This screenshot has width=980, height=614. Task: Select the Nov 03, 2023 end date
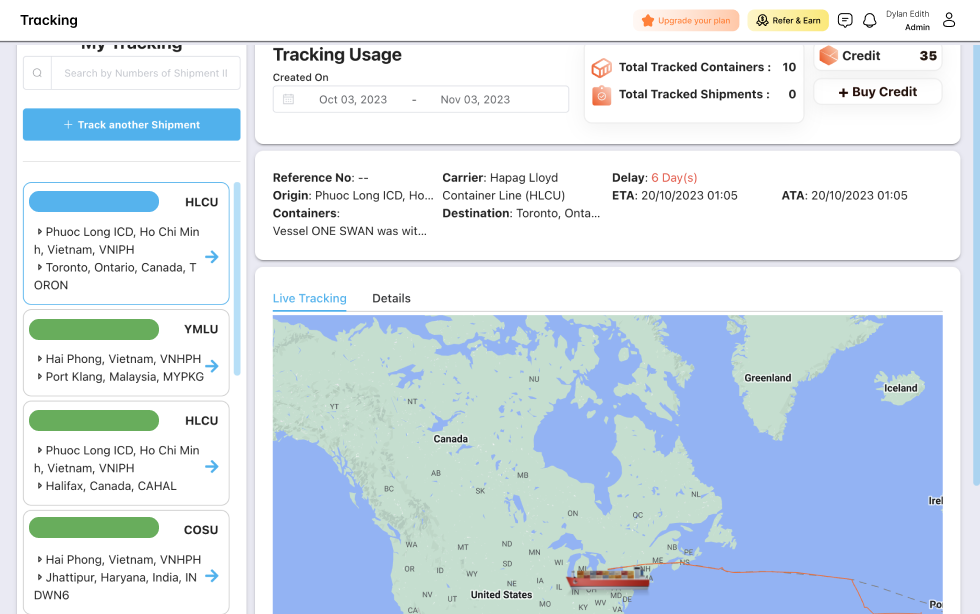[x=475, y=99]
